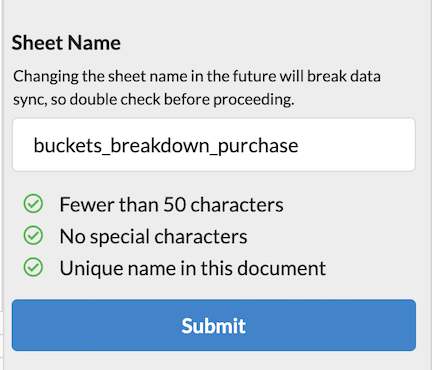
Task: Select the Unique name in this document label
Action: point(193,268)
